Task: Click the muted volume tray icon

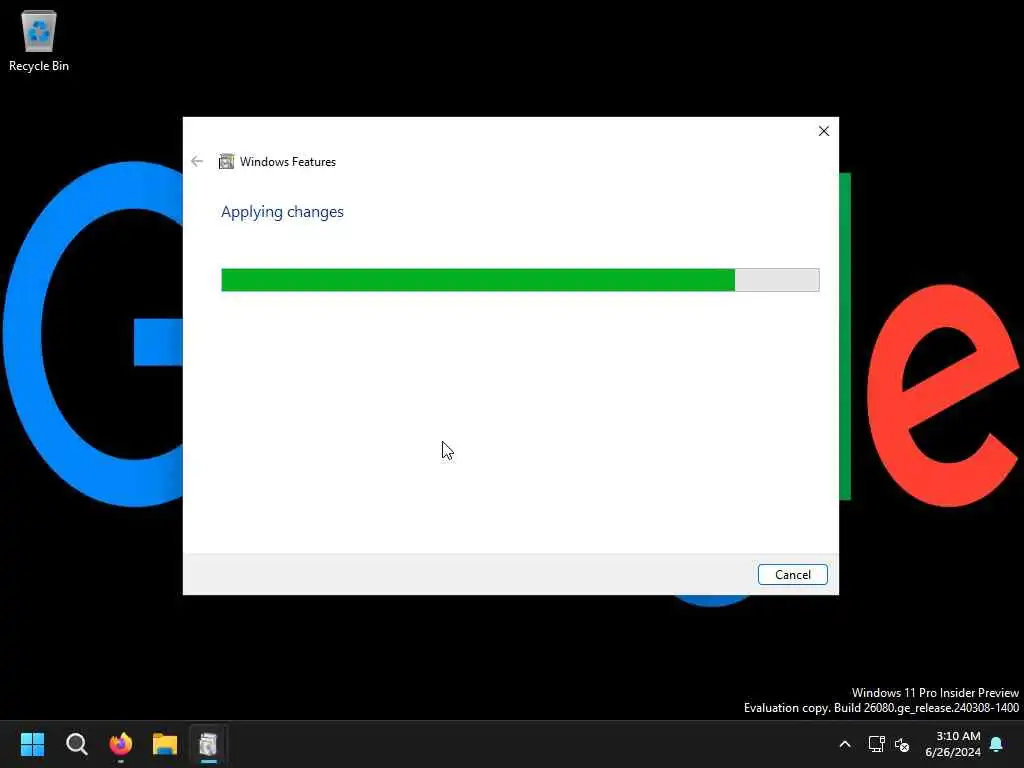Action: pyautogui.click(x=902, y=744)
